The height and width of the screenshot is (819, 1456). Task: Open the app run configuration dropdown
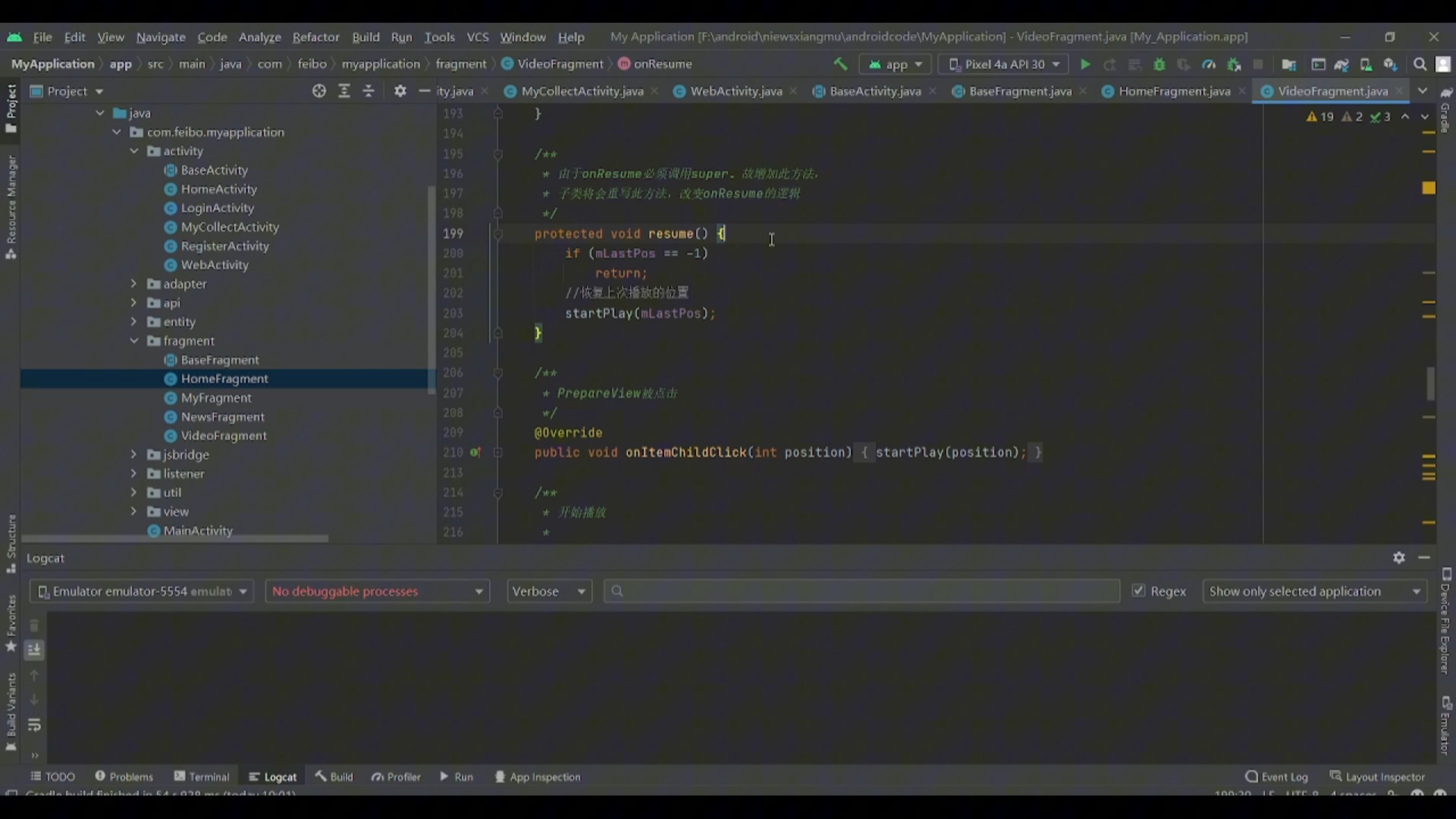896,64
